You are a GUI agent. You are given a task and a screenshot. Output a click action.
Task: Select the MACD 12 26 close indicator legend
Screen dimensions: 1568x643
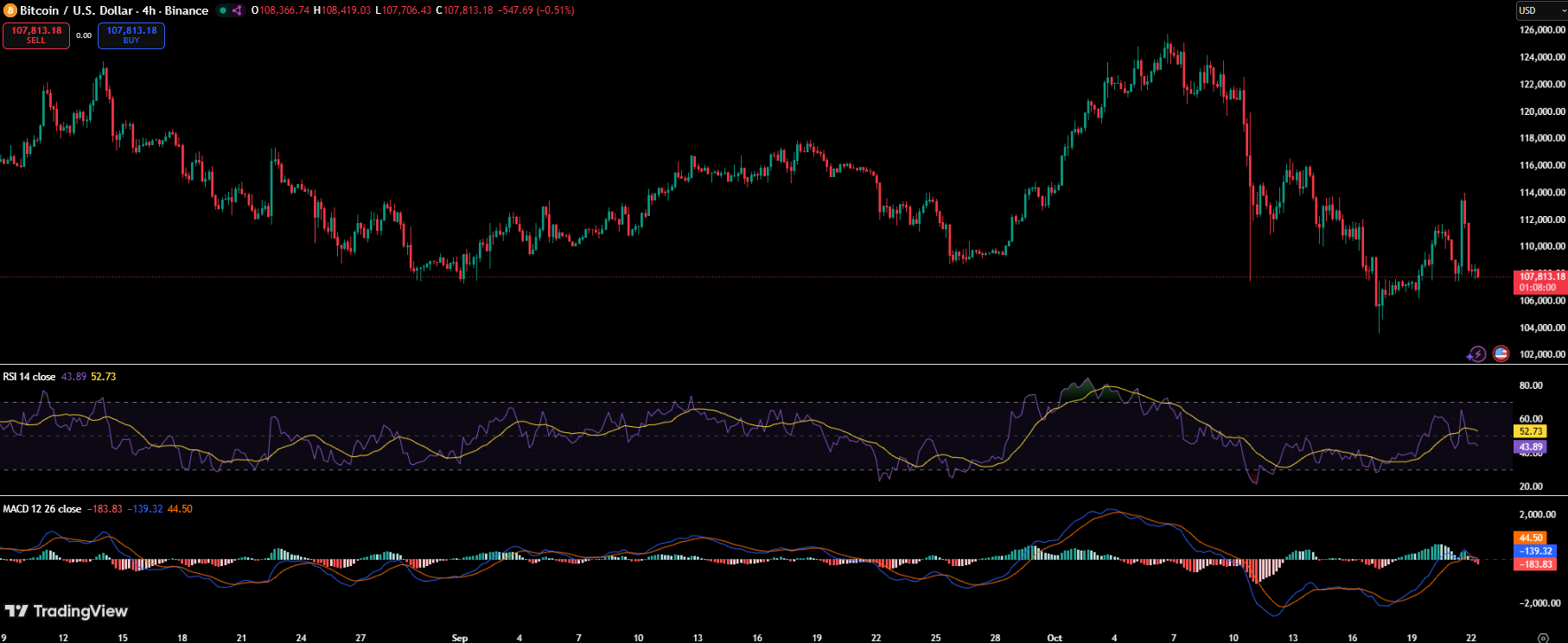[42, 509]
